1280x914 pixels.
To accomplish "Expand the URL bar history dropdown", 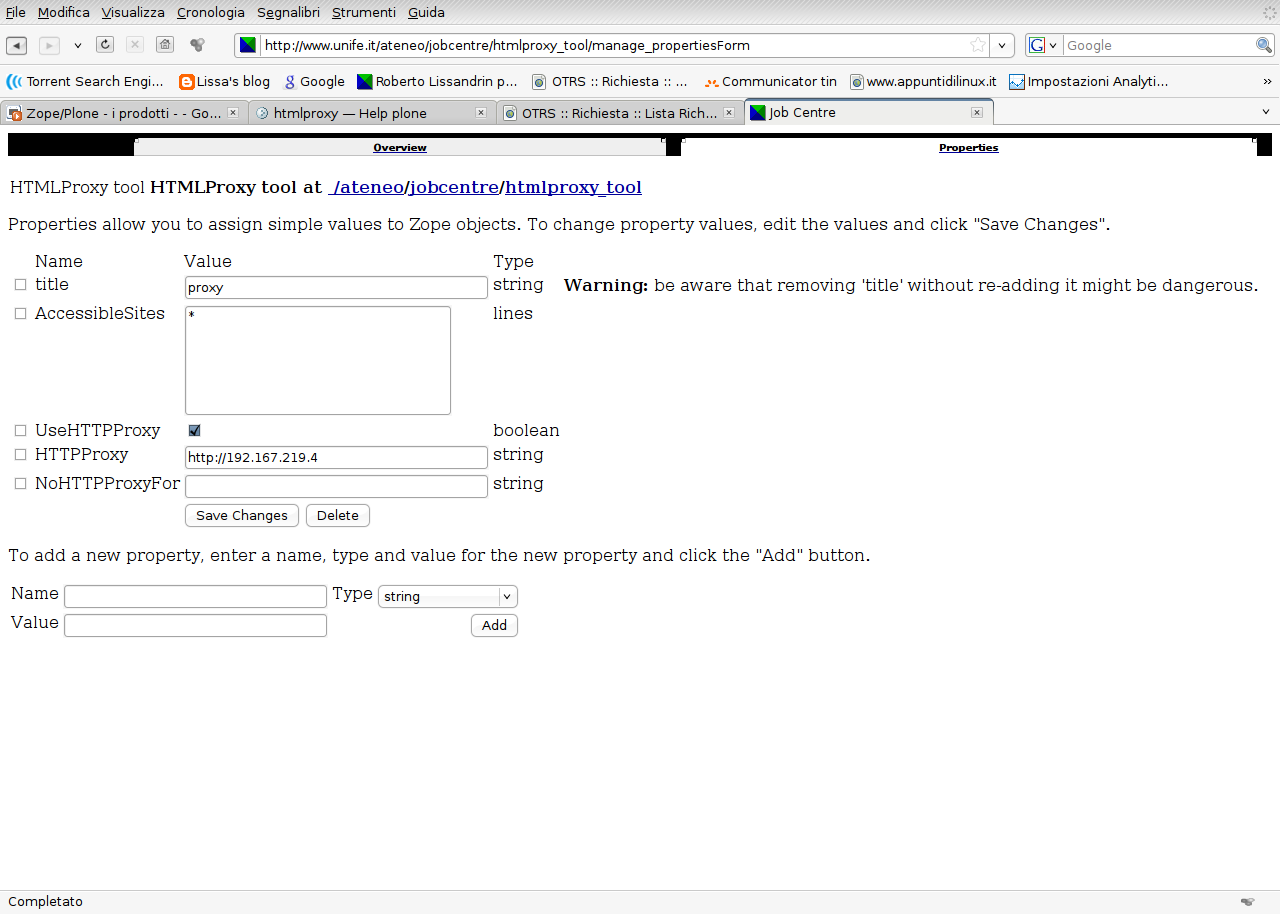I will tap(1002, 45).
